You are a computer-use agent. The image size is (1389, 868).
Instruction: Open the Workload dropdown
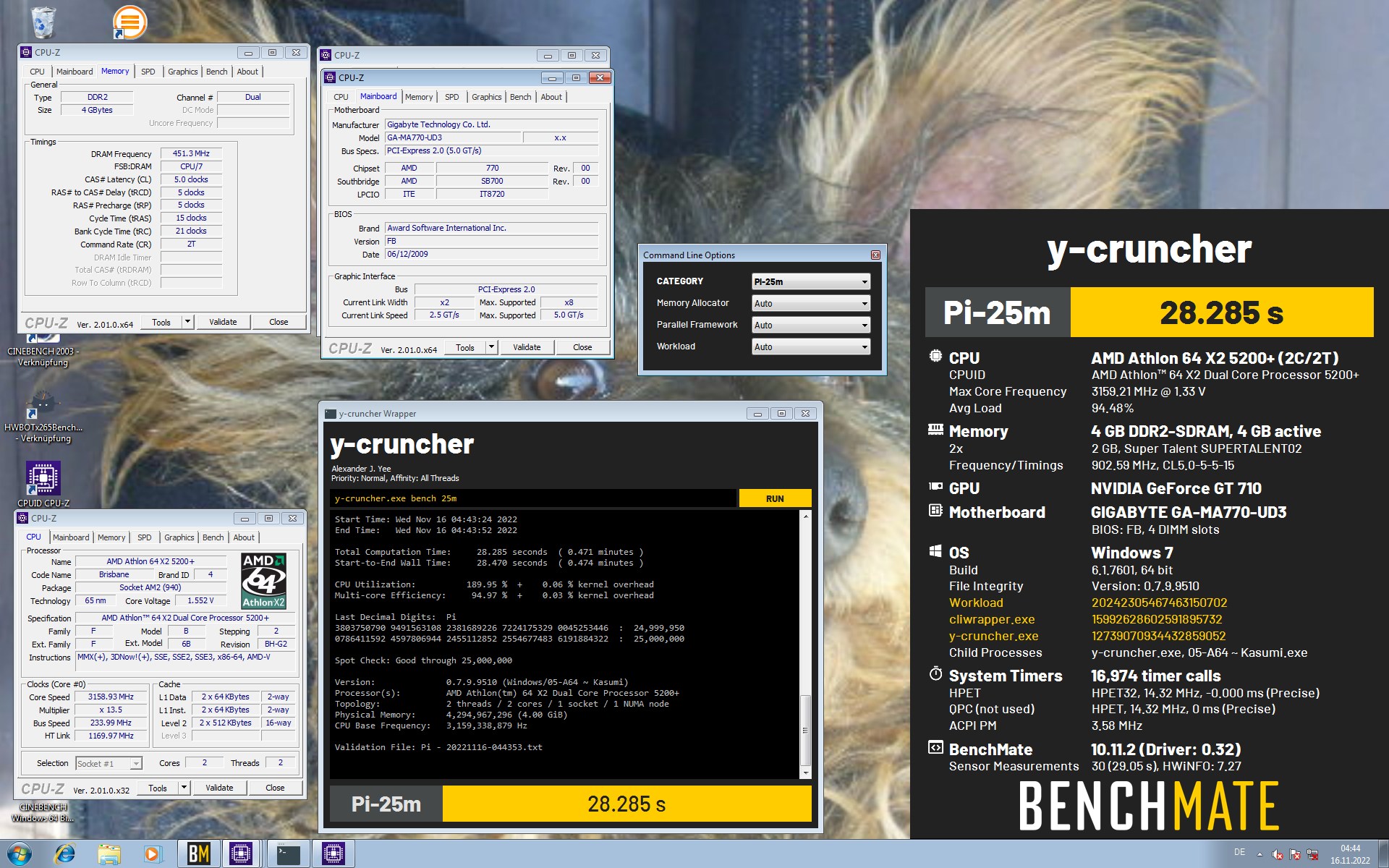[x=810, y=346]
